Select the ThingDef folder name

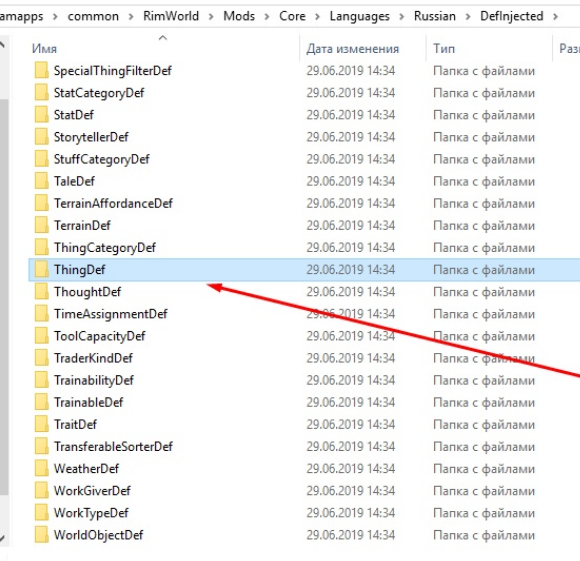pyautogui.click(x=80, y=270)
